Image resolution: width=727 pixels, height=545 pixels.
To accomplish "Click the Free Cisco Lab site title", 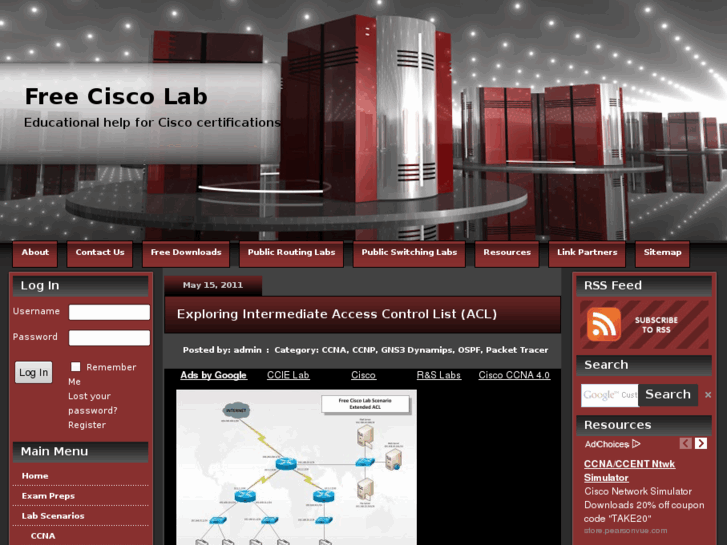I will click(x=116, y=96).
